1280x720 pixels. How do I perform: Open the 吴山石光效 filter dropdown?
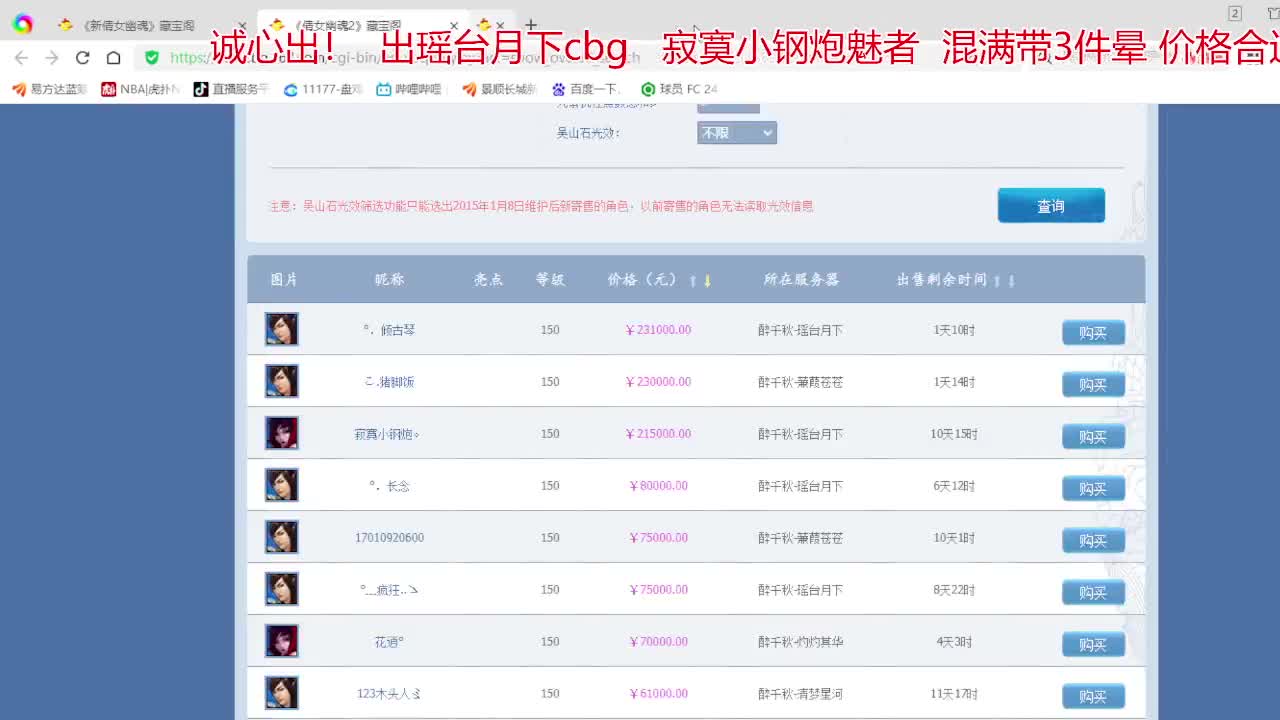[737, 132]
